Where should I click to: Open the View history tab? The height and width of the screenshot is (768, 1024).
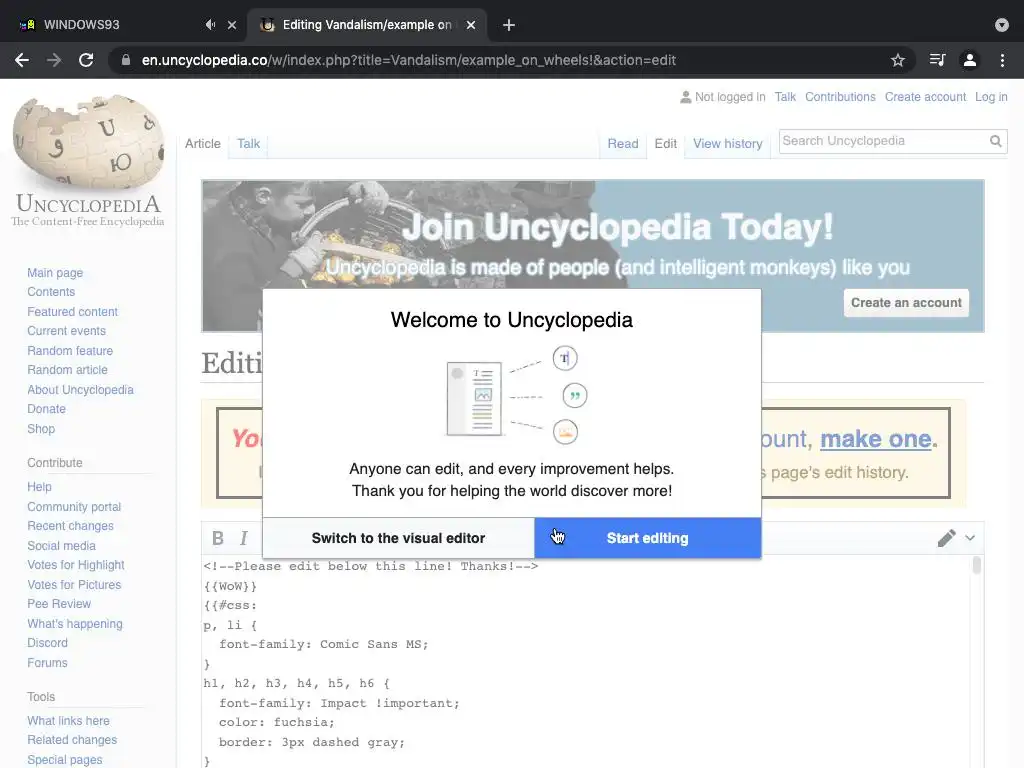pyautogui.click(x=728, y=144)
